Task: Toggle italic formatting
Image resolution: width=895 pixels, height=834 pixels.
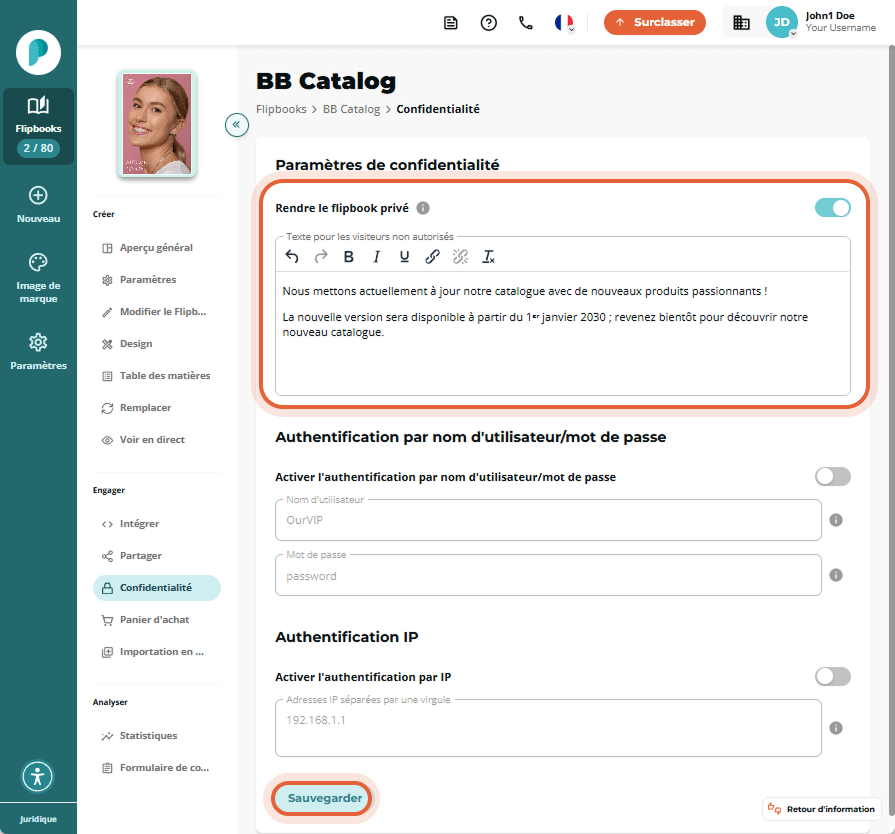Action: tap(377, 257)
